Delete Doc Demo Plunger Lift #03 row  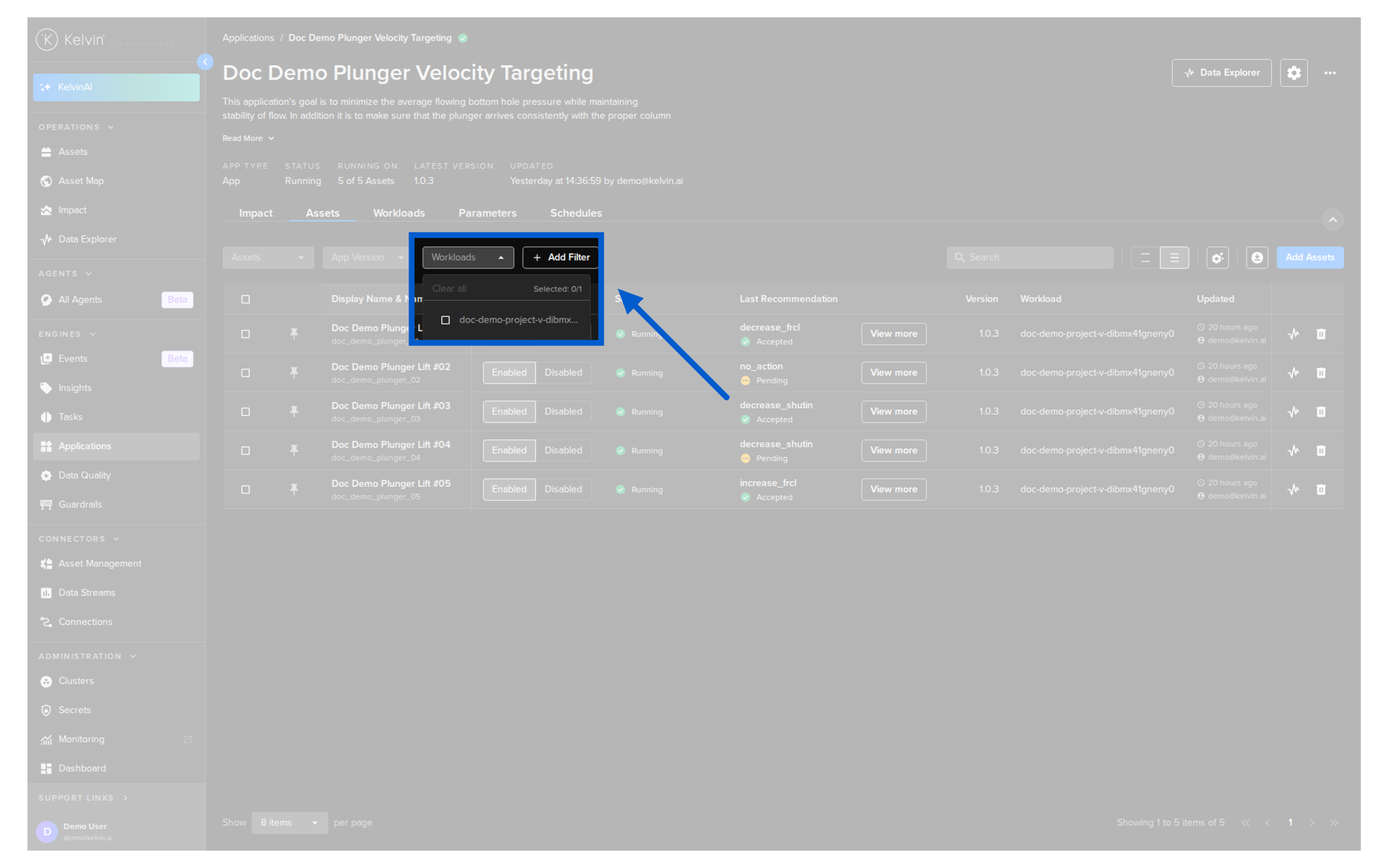tap(1321, 412)
